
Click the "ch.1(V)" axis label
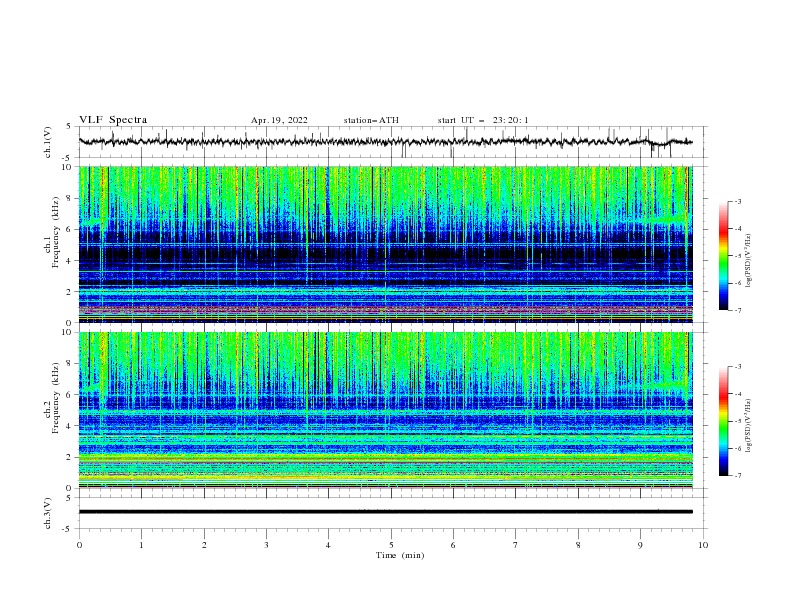click(48, 142)
